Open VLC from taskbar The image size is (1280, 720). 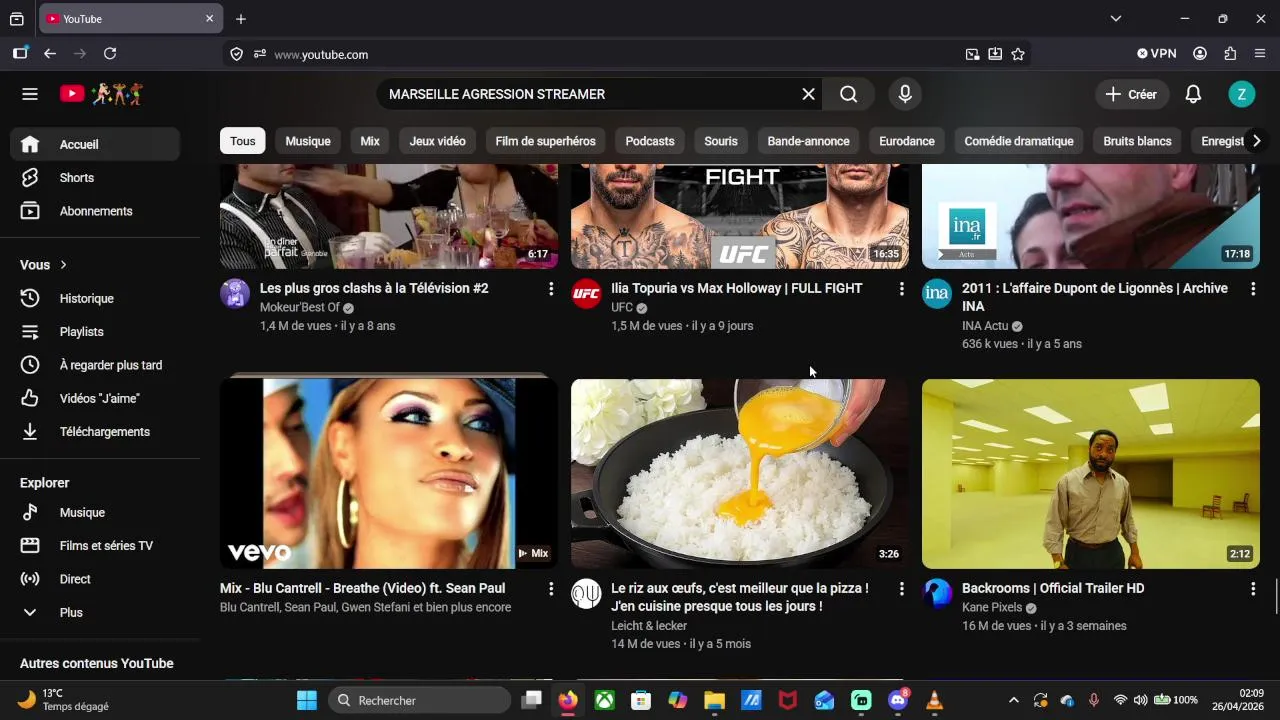pos(935,700)
